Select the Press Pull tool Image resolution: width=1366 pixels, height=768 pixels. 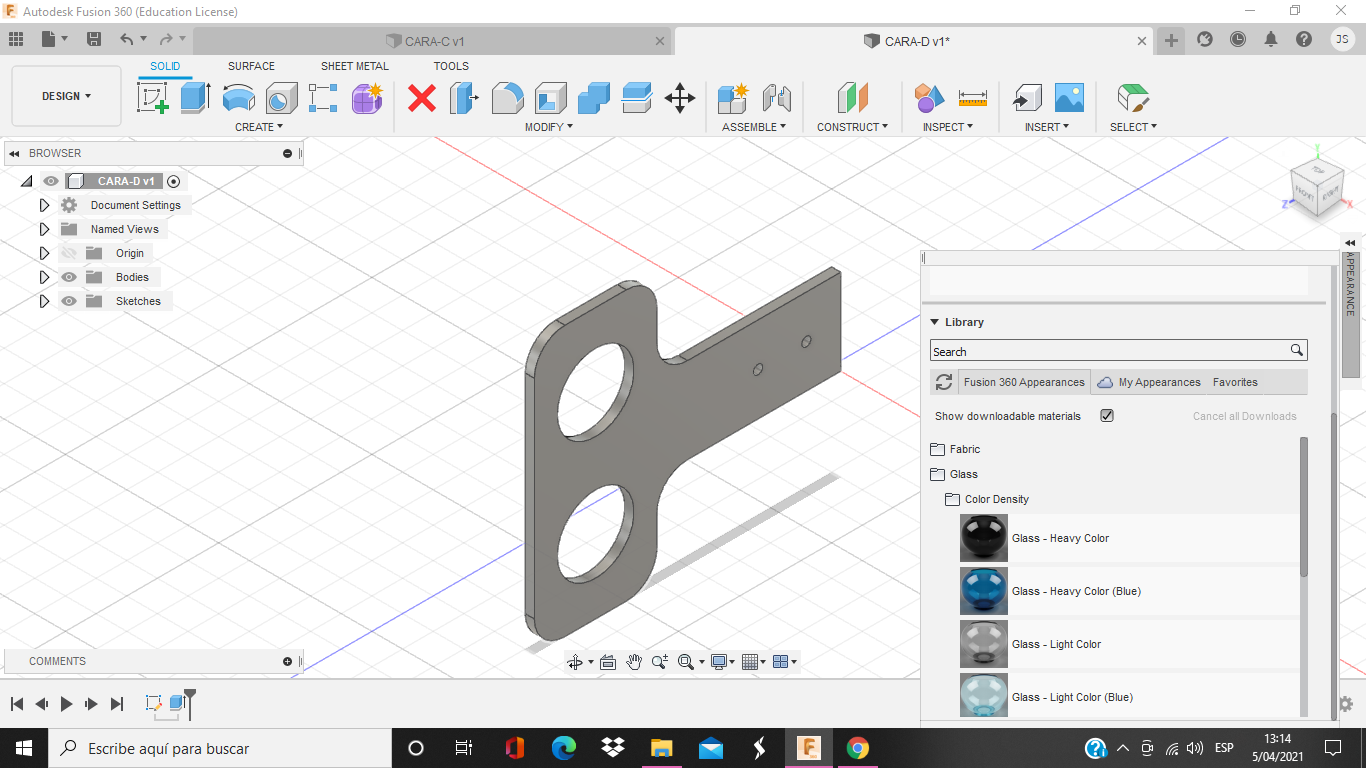pos(464,98)
